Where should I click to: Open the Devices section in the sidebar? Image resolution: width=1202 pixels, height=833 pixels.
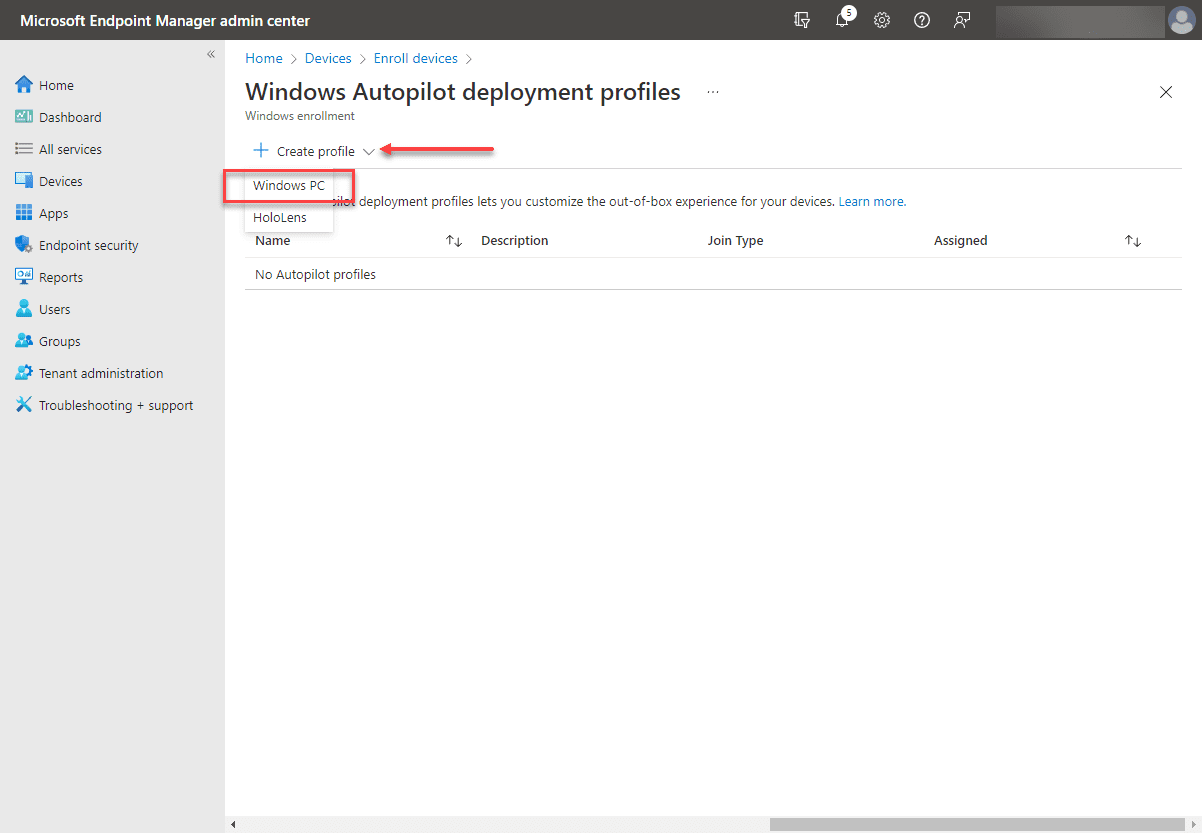pos(61,180)
